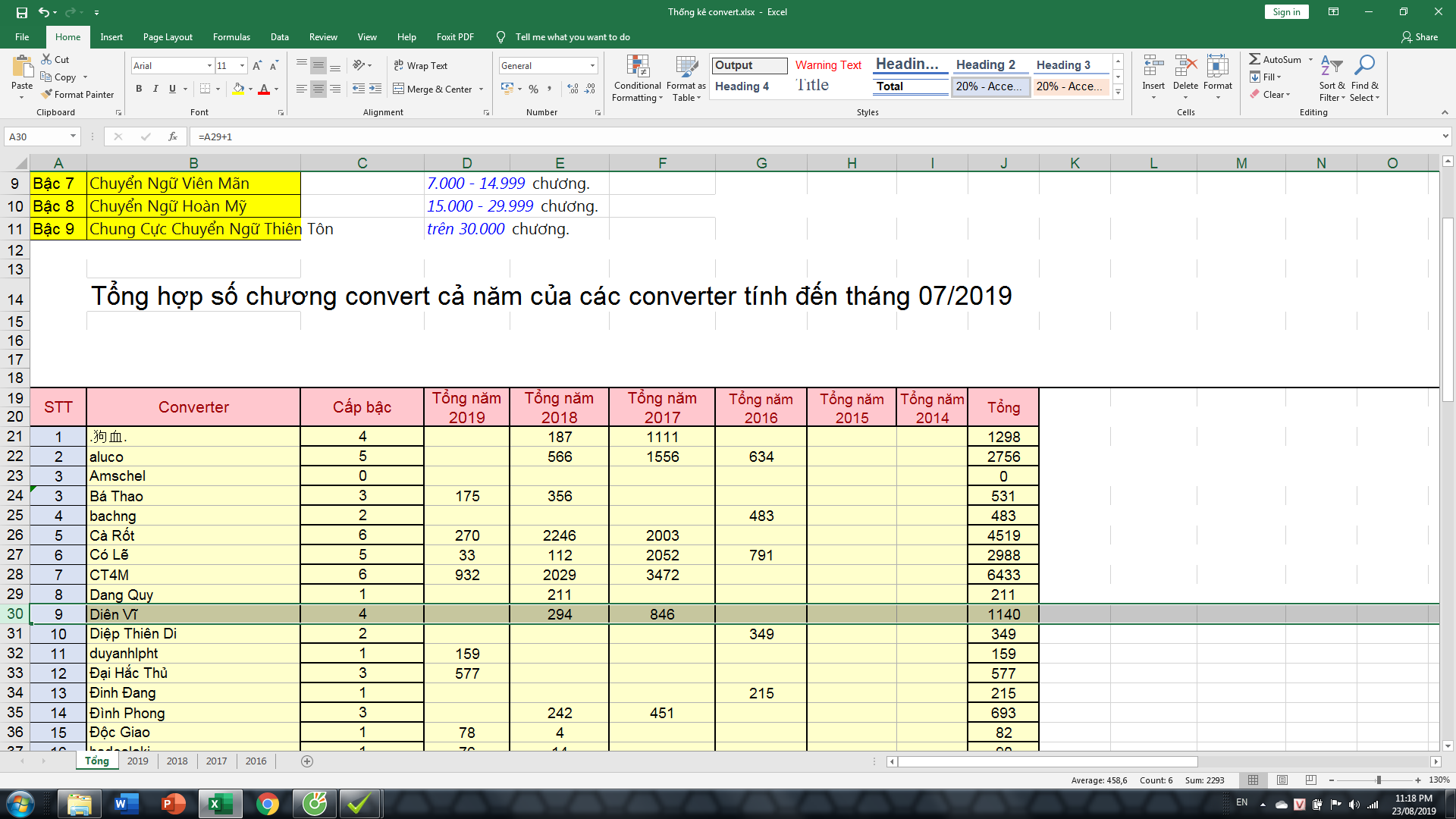Image resolution: width=1456 pixels, height=819 pixels.
Task: Click the Format Painter brush icon
Action: pos(47,94)
